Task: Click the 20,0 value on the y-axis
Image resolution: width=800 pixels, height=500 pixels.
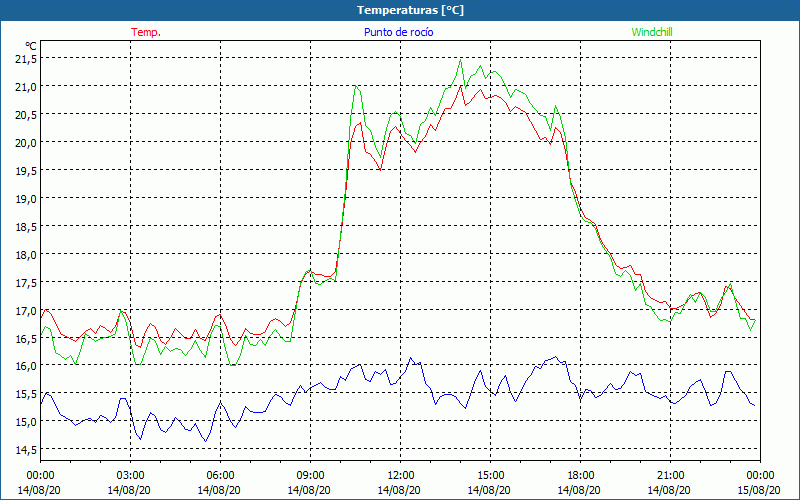Action: (x=26, y=143)
